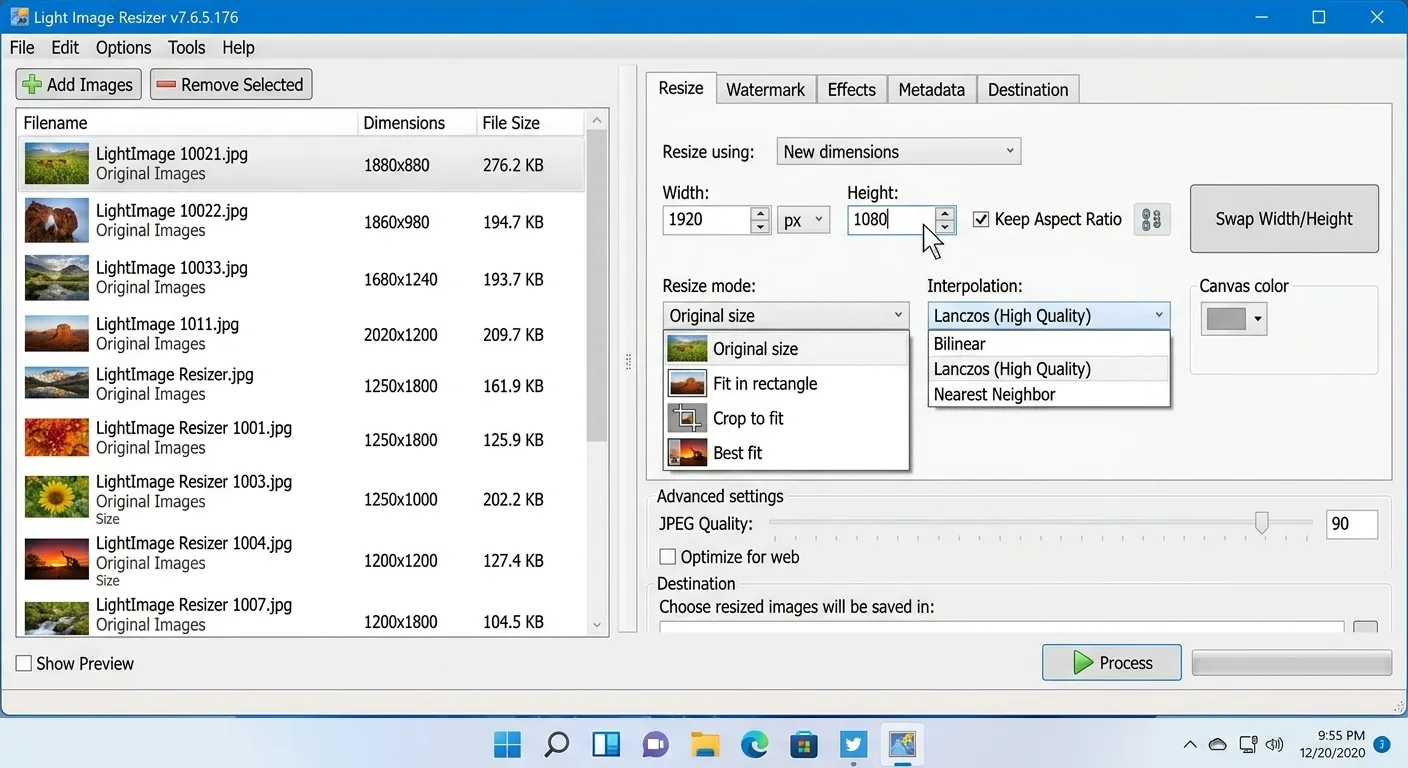Open the Windows Start menu
The width and height of the screenshot is (1408, 768).
(508, 744)
